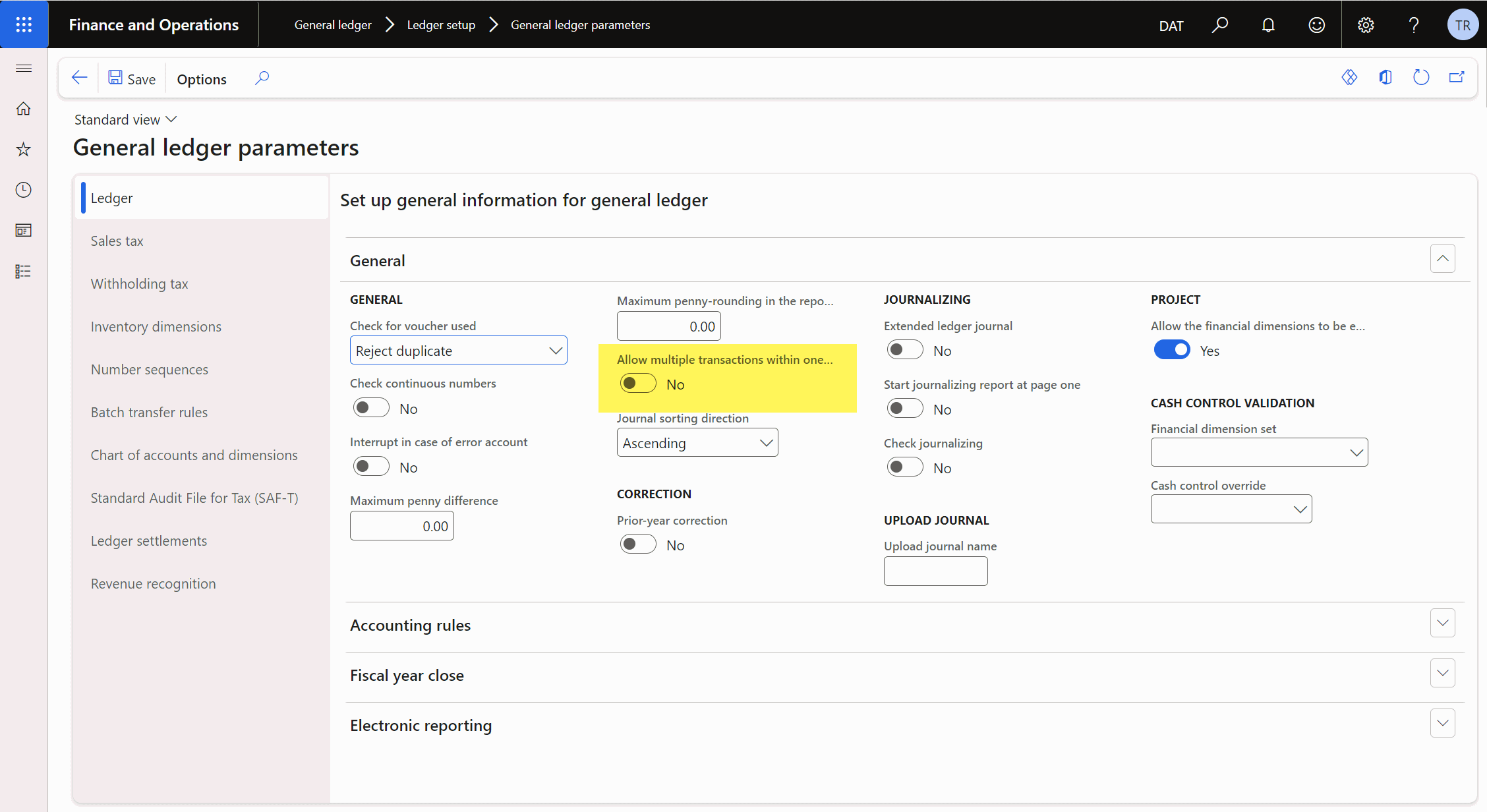Open the Standard view dropdown
Viewport: 1487px width, 812px height.
point(125,119)
